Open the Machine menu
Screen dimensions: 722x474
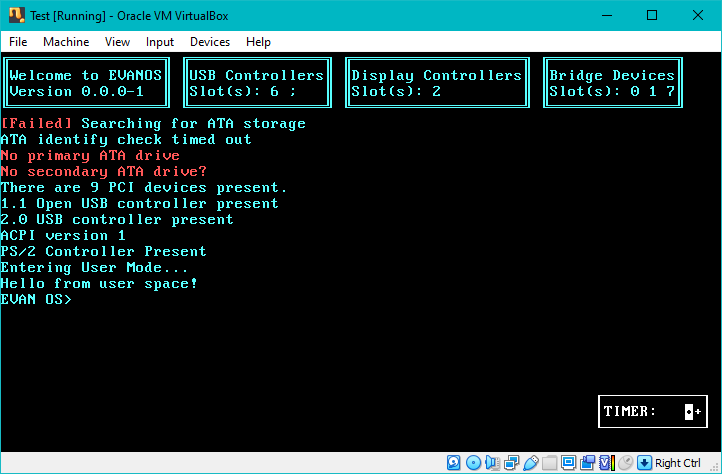coord(66,42)
